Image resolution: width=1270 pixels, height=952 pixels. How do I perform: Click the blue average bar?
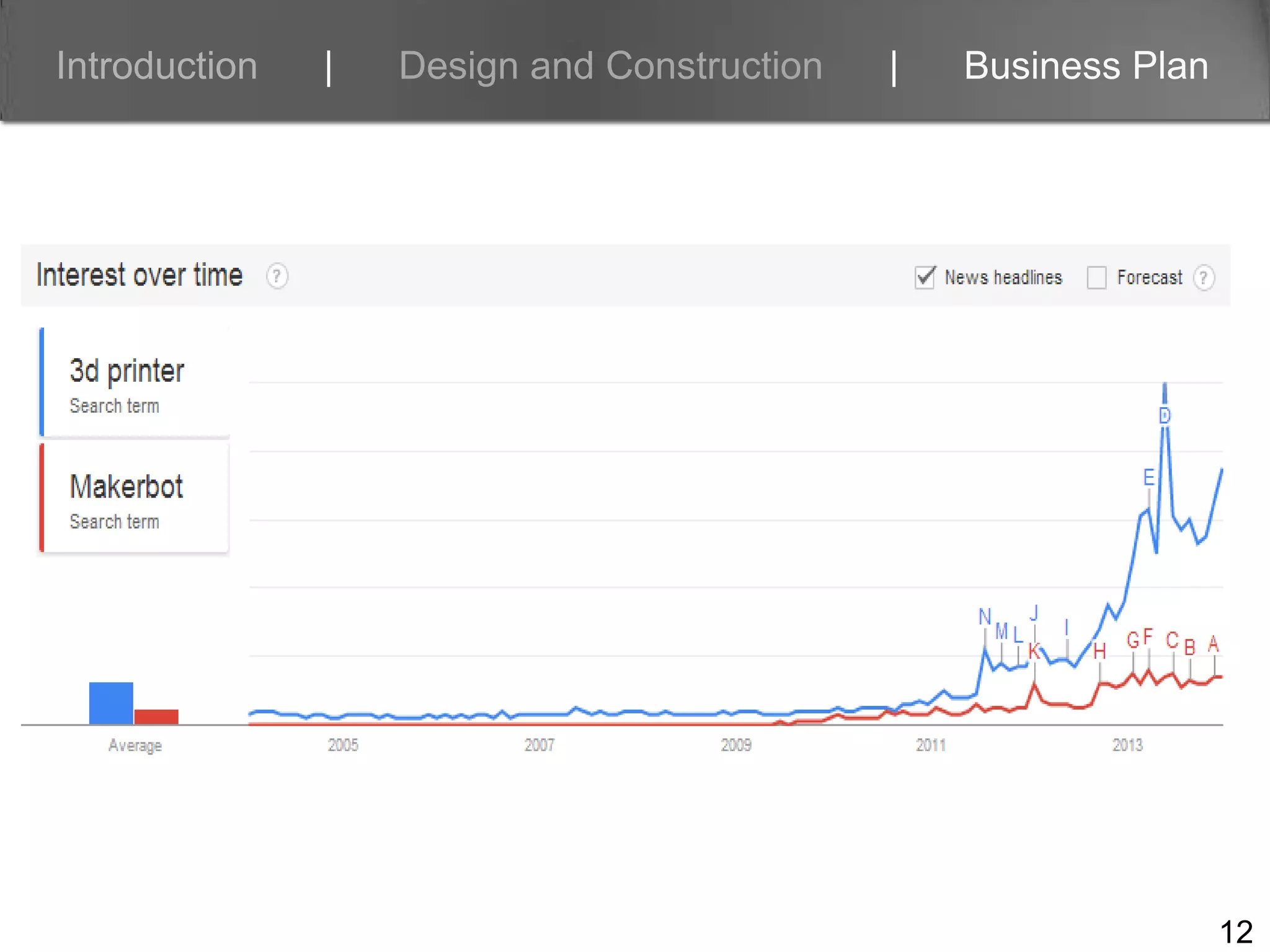click(111, 703)
